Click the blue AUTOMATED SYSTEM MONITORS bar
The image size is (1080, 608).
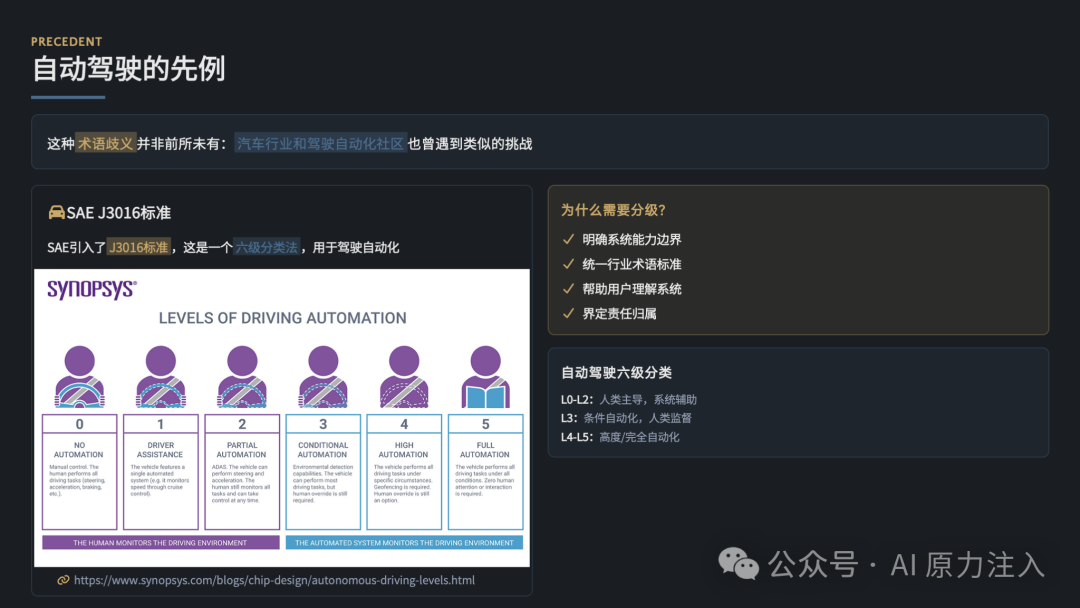(x=404, y=543)
